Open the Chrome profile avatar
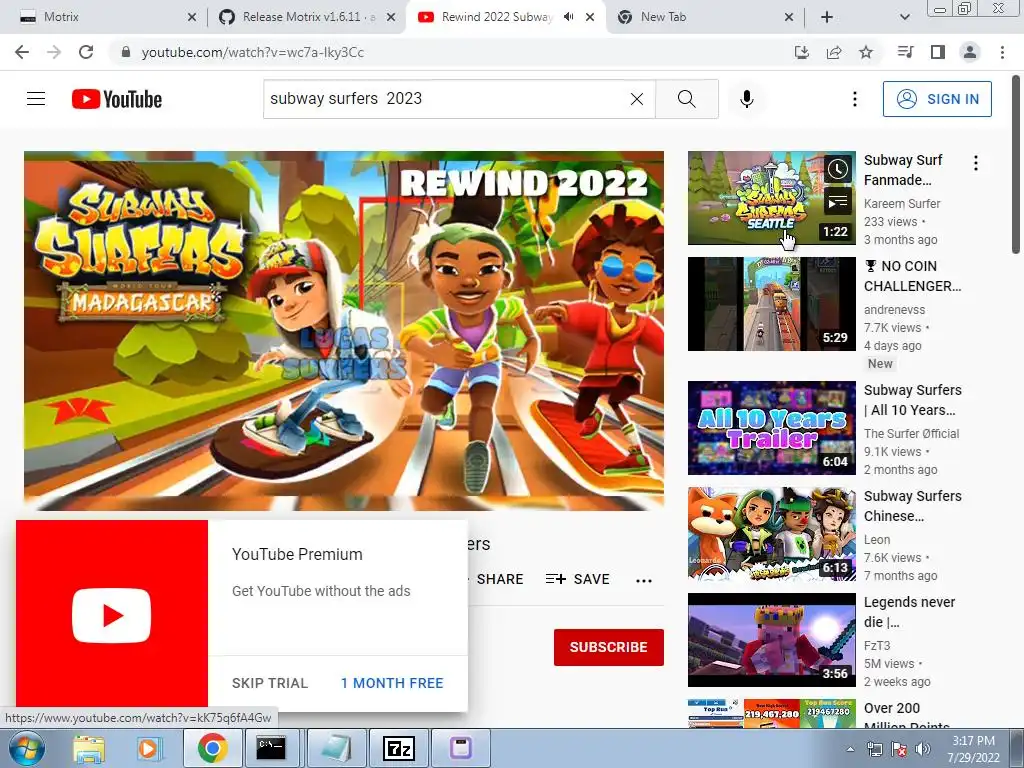This screenshot has width=1024, height=768. [x=970, y=52]
